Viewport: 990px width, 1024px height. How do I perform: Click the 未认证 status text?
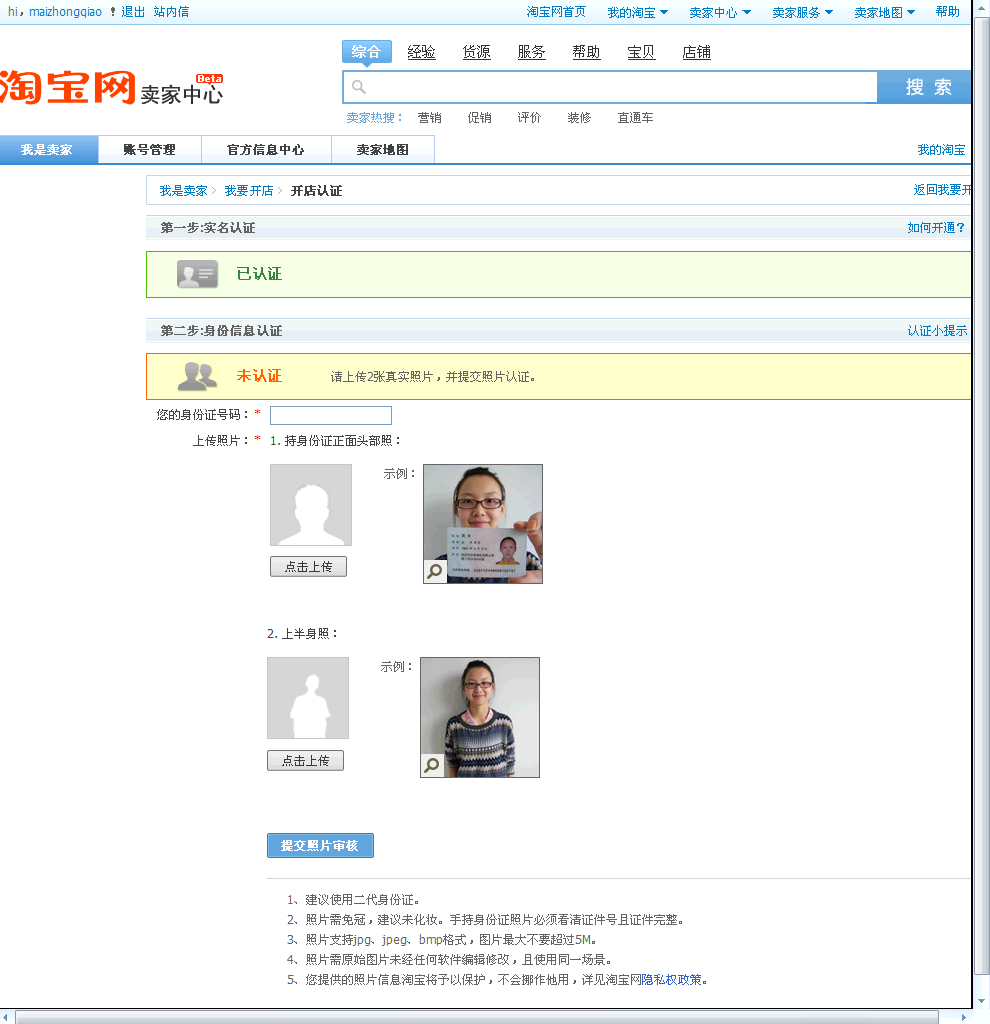tap(259, 376)
